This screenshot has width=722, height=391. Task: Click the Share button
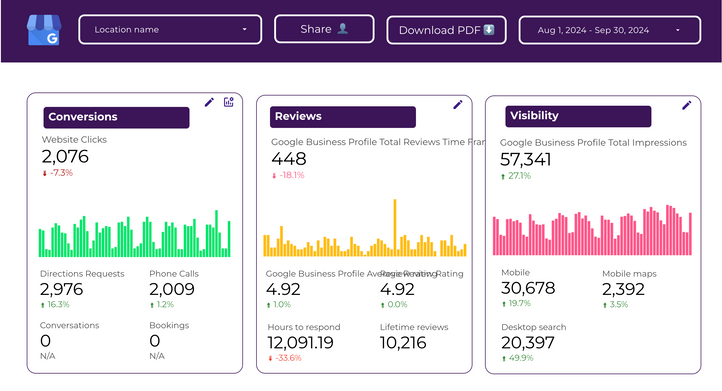pyautogui.click(x=324, y=29)
